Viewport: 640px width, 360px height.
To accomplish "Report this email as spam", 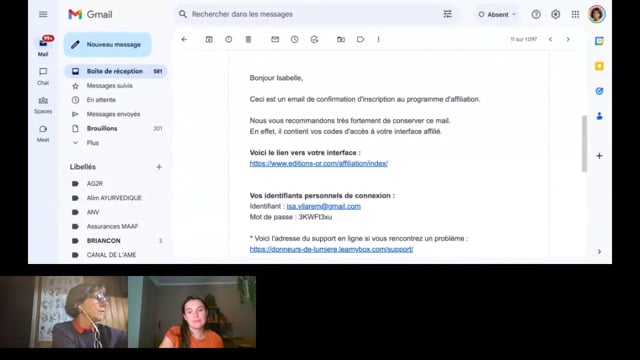I will (x=229, y=40).
